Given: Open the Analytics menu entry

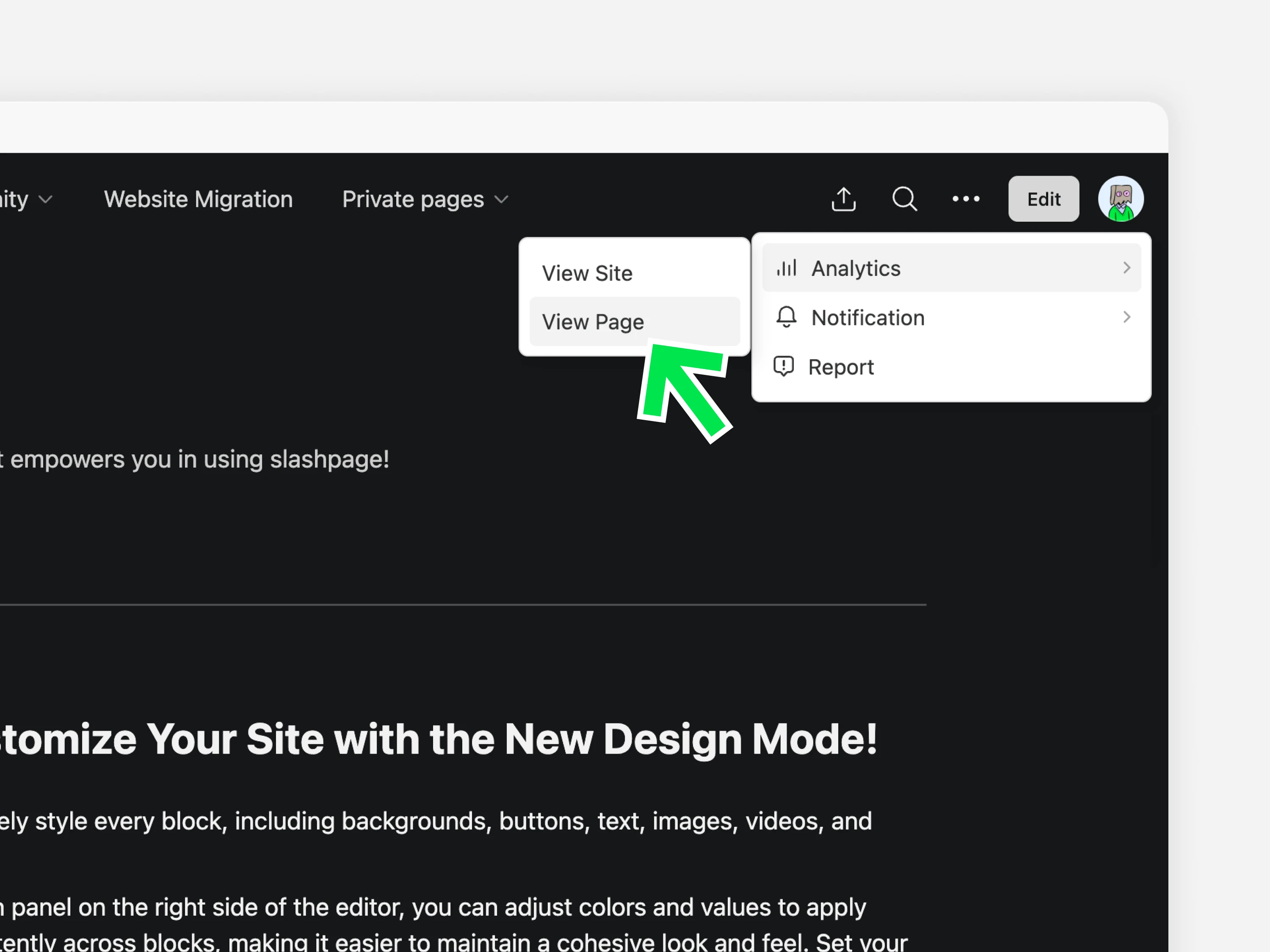Looking at the screenshot, I should pyautogui.click(x=856, y=268).
